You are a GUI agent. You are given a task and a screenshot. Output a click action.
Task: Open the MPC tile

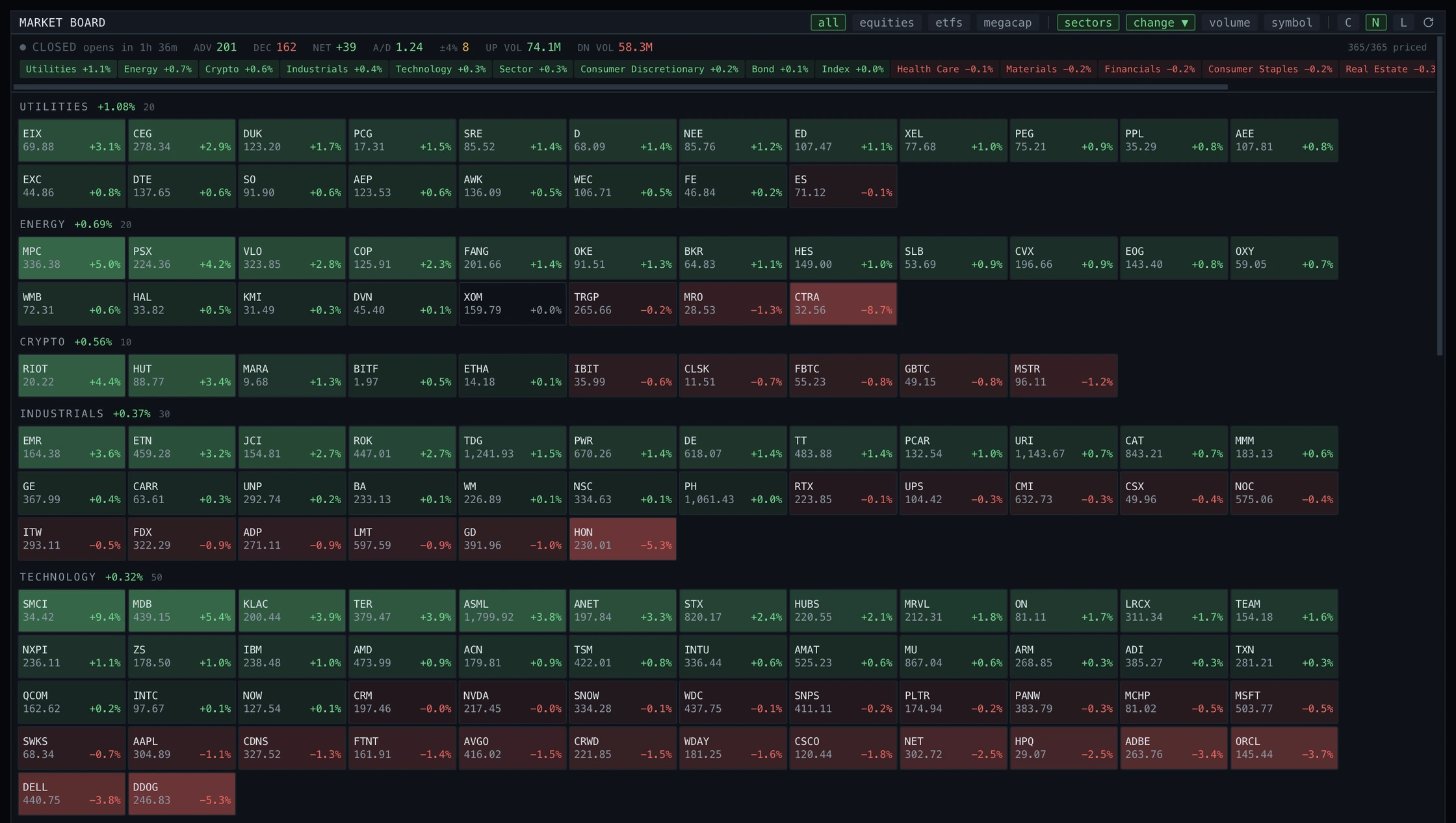pos(71,258)
